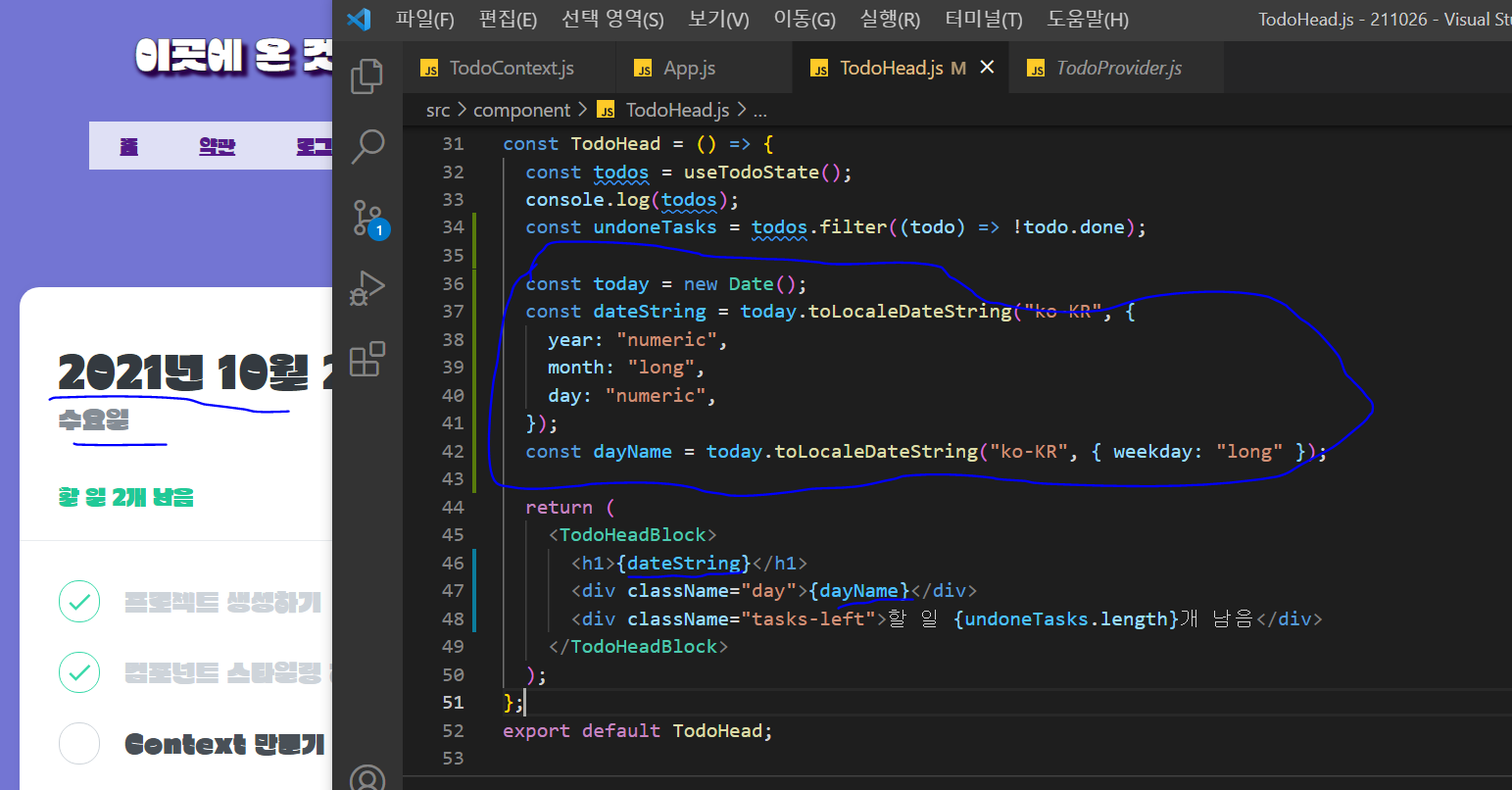Click the component breadcrumb segment
The height and width of the screenshot is (790, 1512).
521,110
